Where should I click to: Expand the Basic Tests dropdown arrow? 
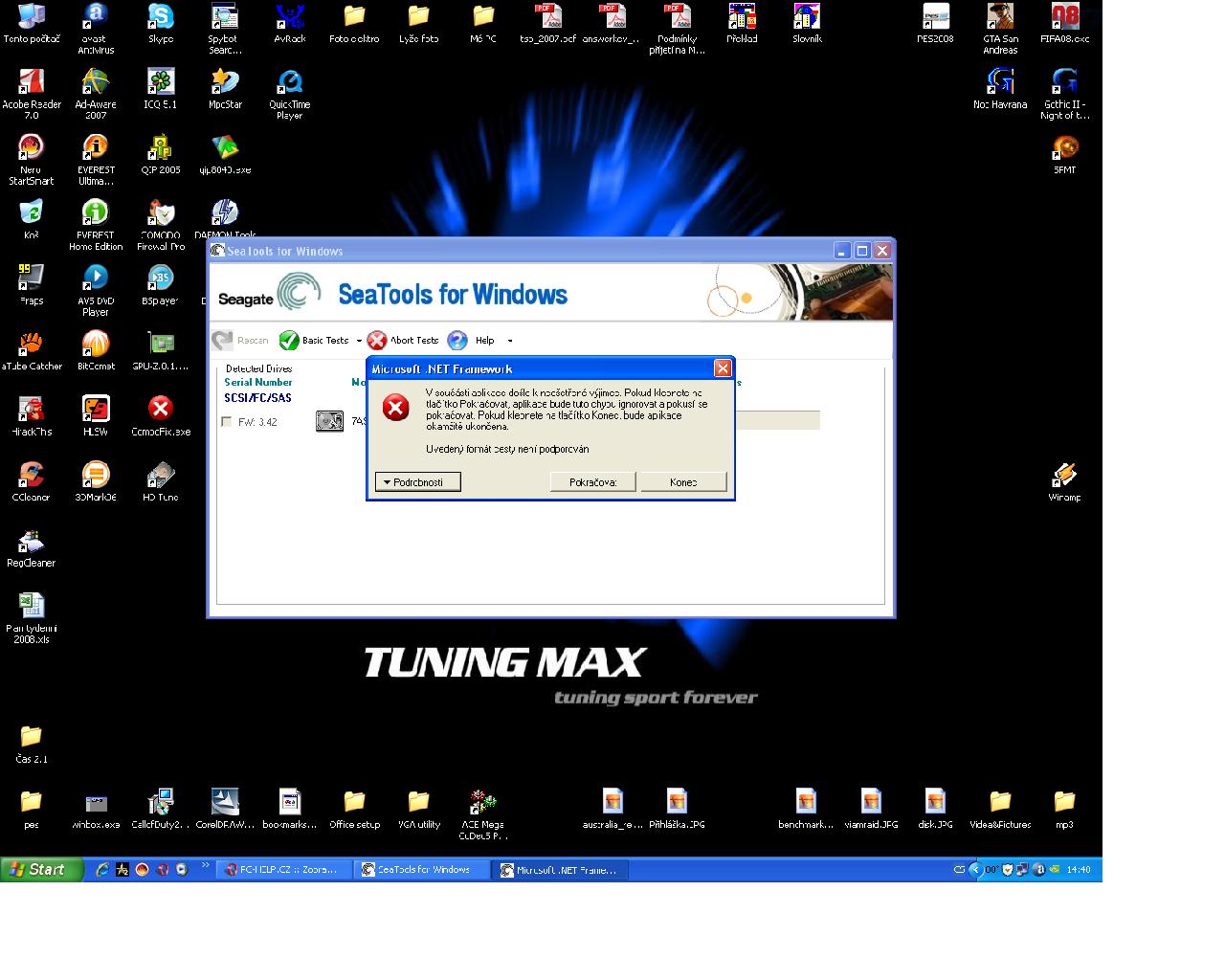coord(359,341)
